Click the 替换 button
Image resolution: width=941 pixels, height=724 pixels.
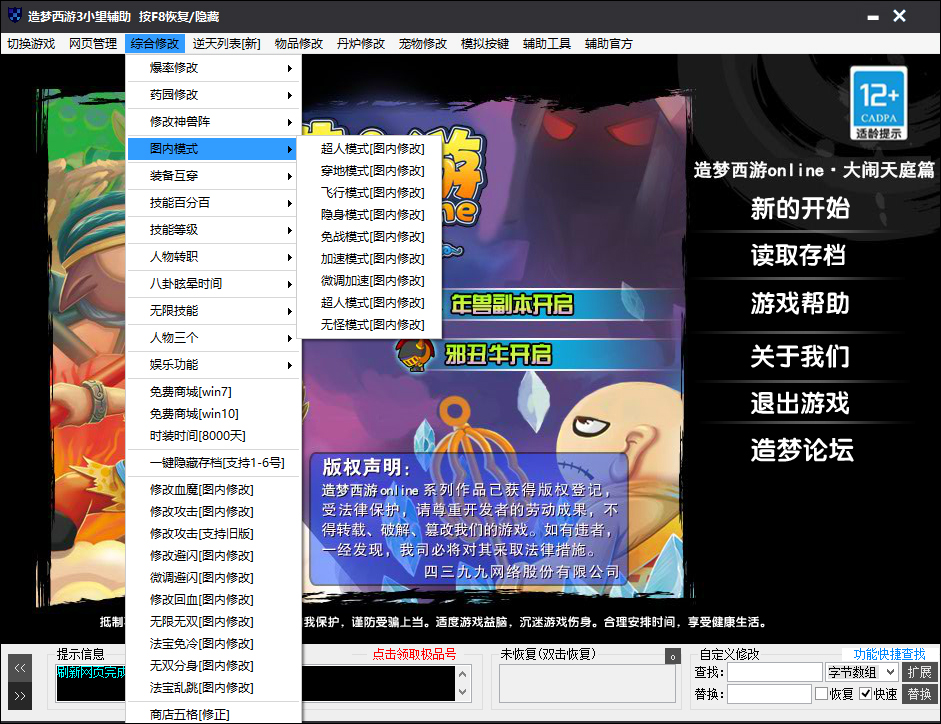919,694
